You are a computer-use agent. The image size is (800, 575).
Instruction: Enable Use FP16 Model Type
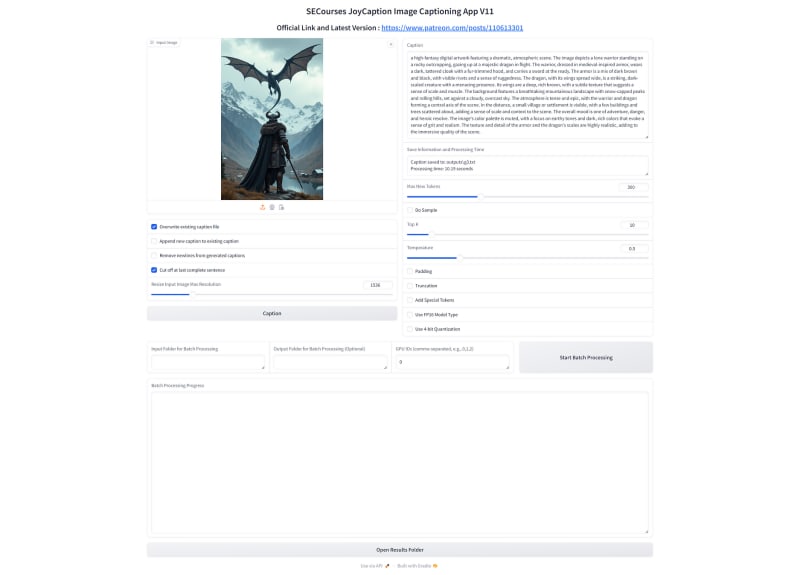tap(410, 315)
